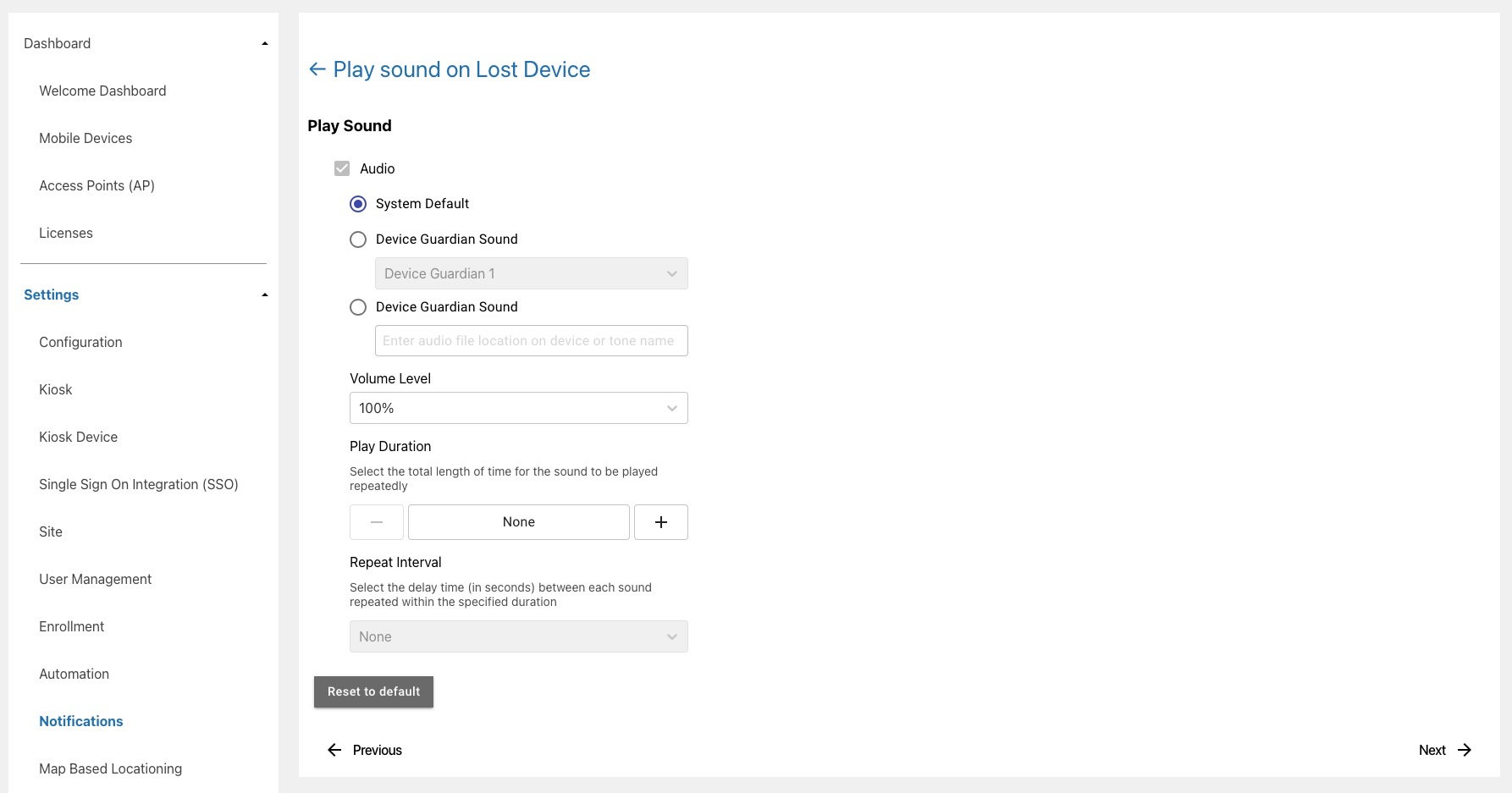The height and width of the screenshot is (793, 1512).
Task: Open the Repeat Interval dropdown
Action: pyautogui.click(x=518, y=636)
